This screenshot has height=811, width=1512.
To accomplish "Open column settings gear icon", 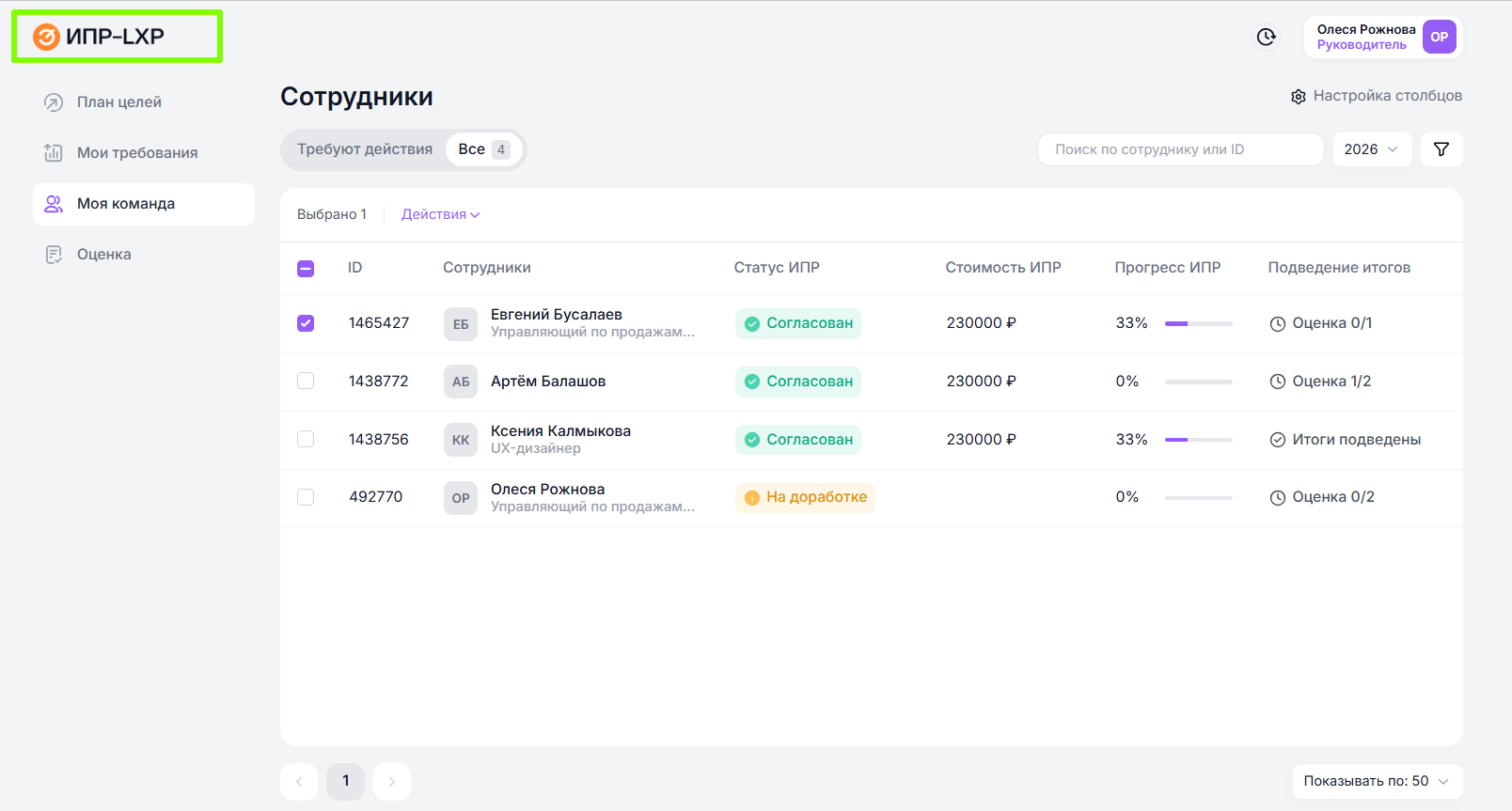I will (1299, 97).
